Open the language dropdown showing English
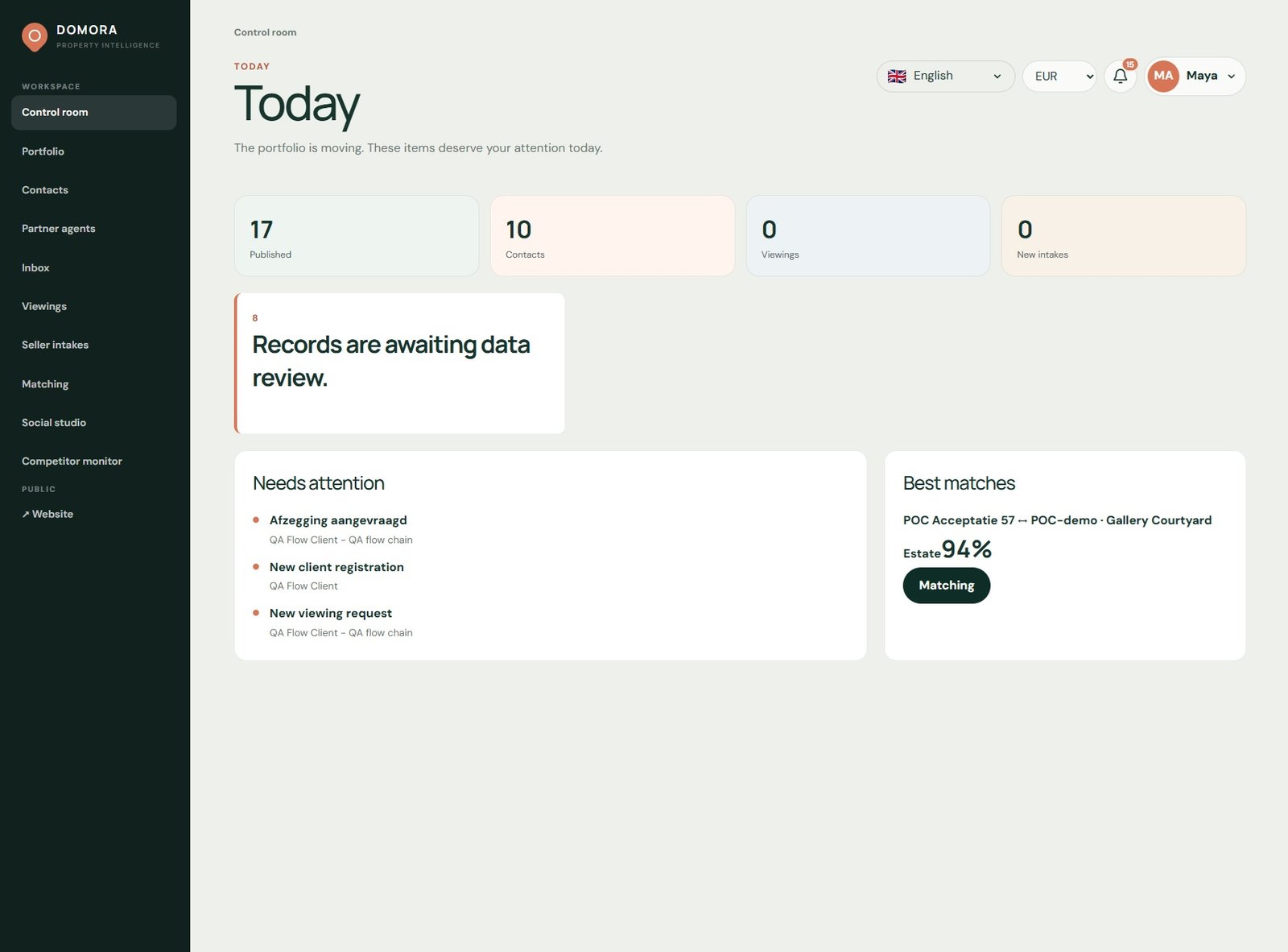Viewport: 1288px width, 952px height. 945,77
